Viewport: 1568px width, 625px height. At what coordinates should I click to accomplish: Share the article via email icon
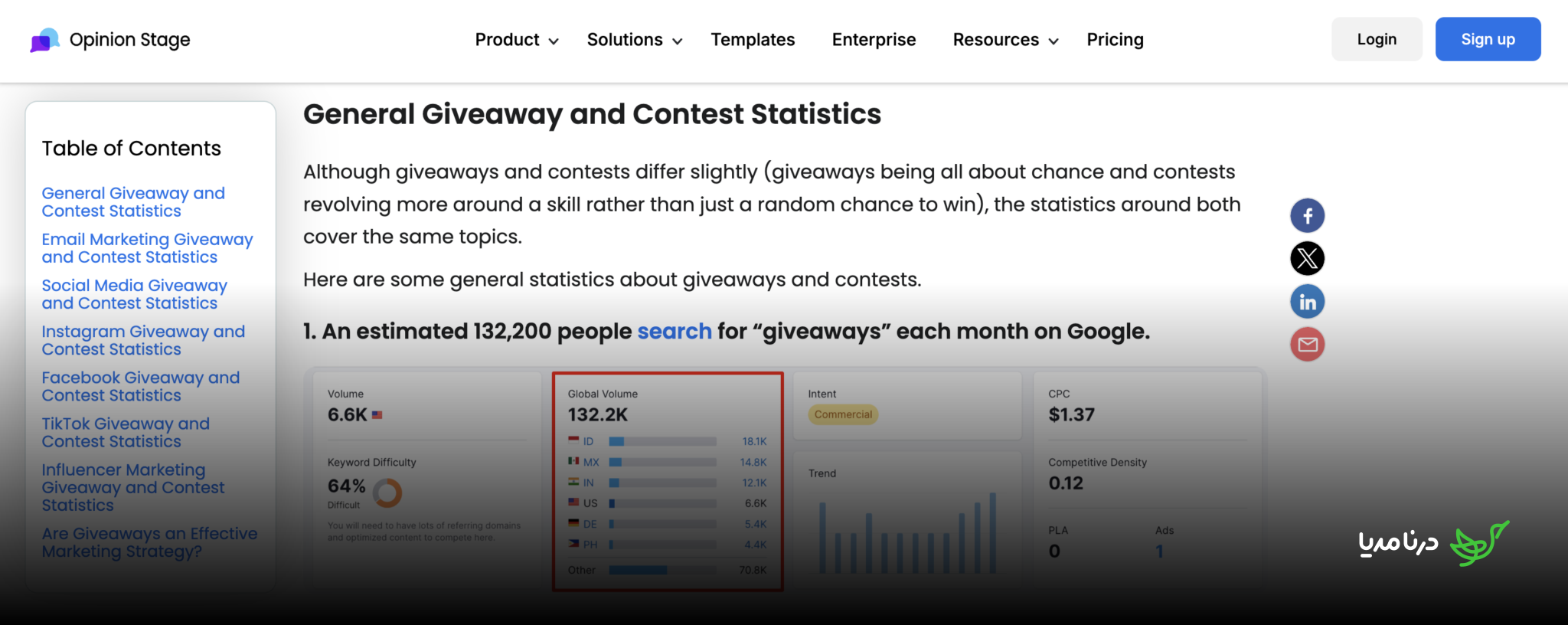point(1308,345)
